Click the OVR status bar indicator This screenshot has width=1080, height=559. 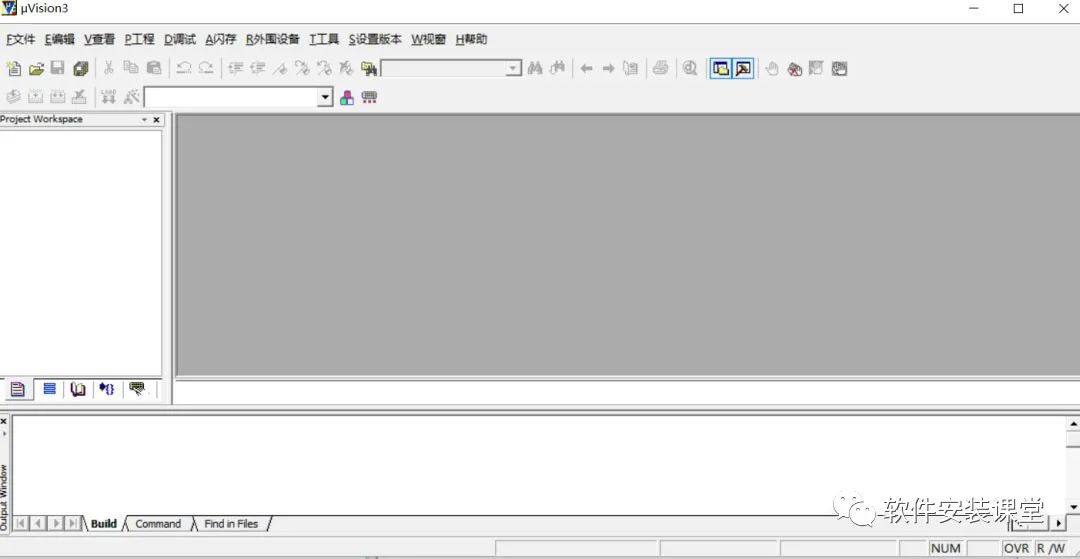coord(1016,549)
